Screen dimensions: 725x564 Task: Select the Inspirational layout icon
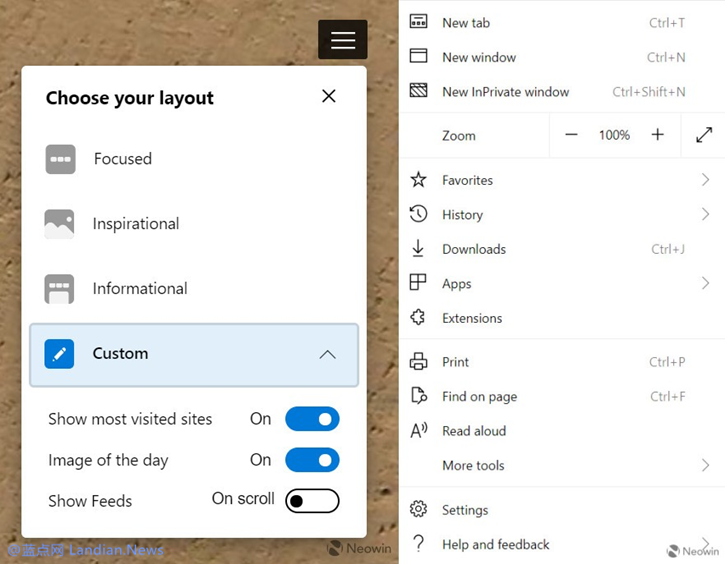point(60,224)
